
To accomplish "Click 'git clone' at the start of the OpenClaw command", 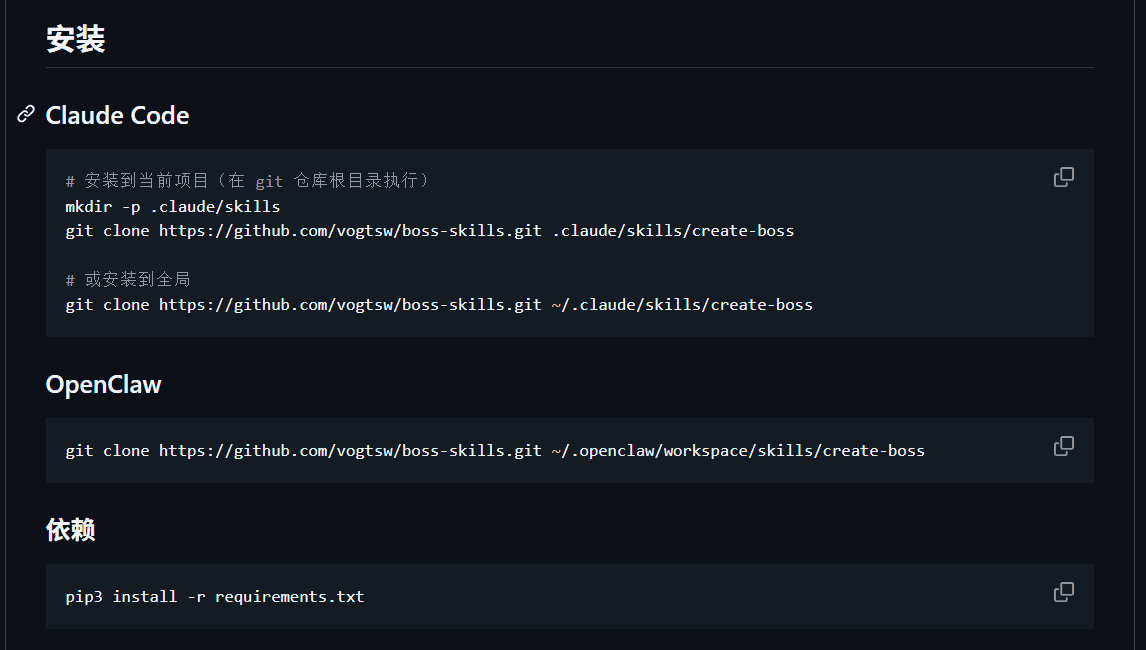I will tap(107, 451).
